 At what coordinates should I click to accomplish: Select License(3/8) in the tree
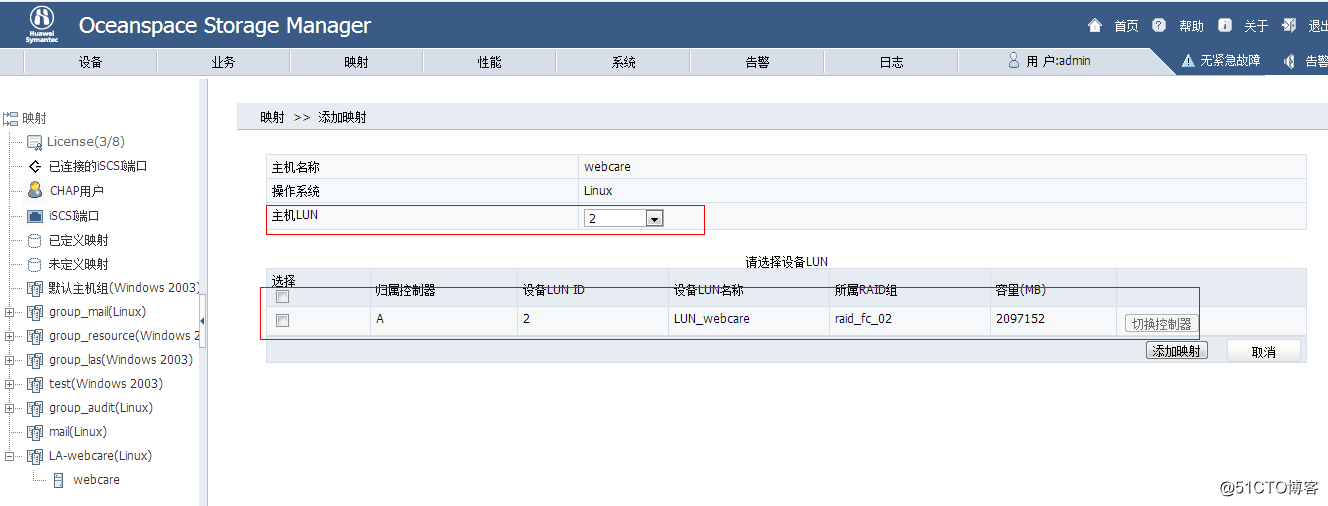[86, 142]
